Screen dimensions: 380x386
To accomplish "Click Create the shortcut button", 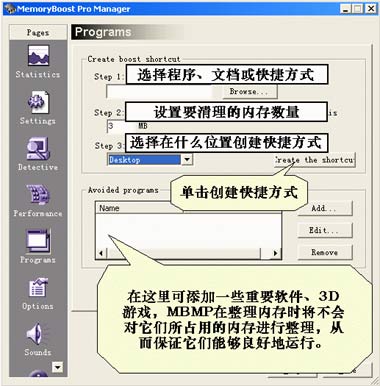I will click(314, 160).
